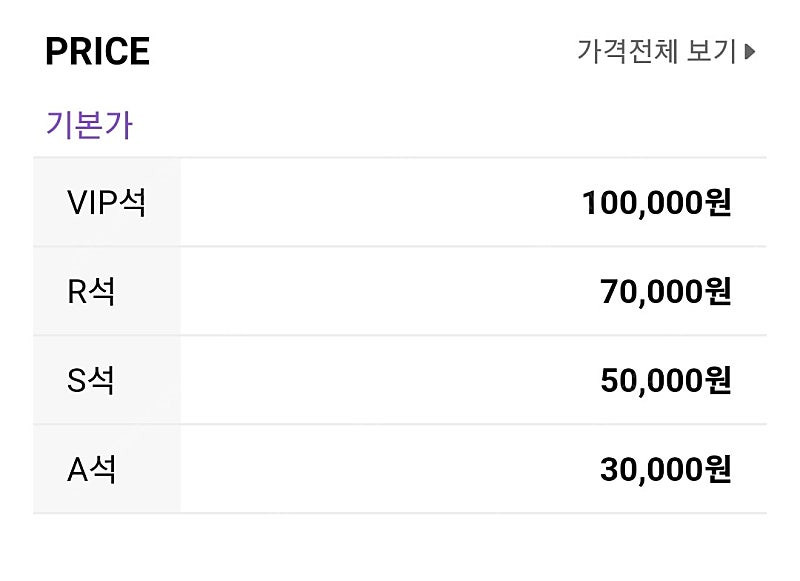
Task: Click the bottommost A석 pricing row
Action: (x=400, y=467)
